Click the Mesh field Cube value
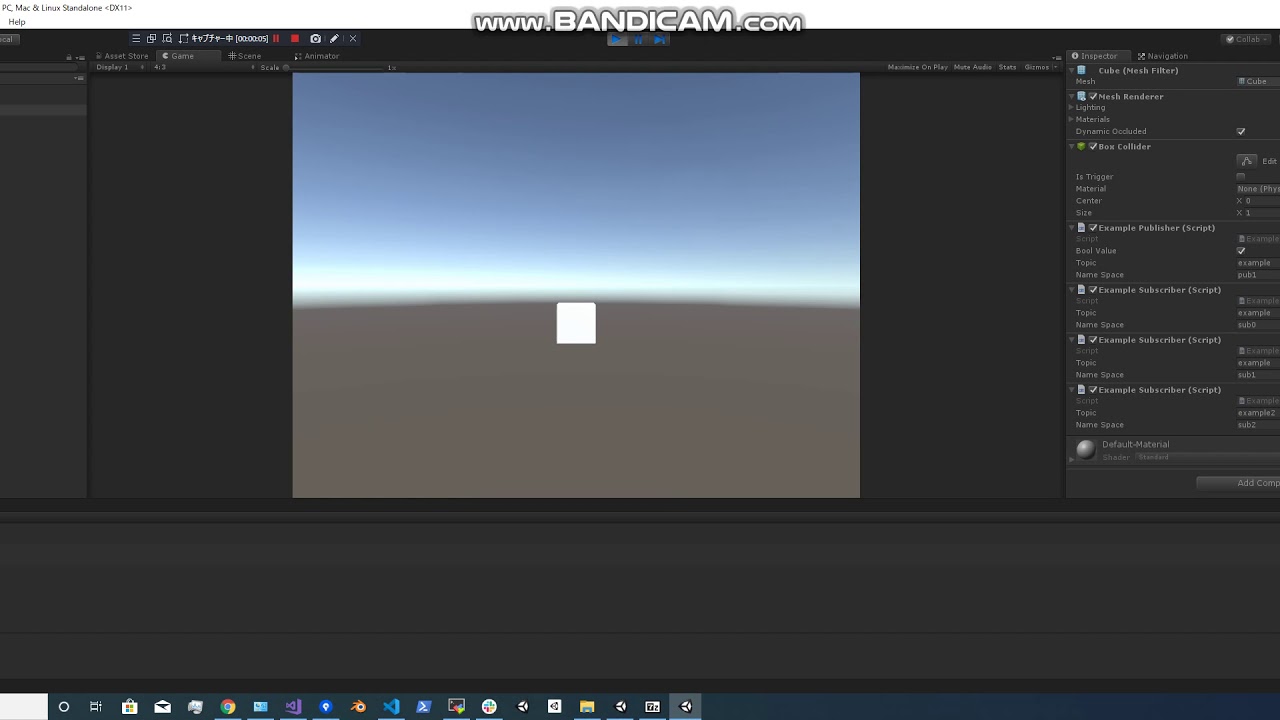1280x720 pixels. (x=1258, y=81)
